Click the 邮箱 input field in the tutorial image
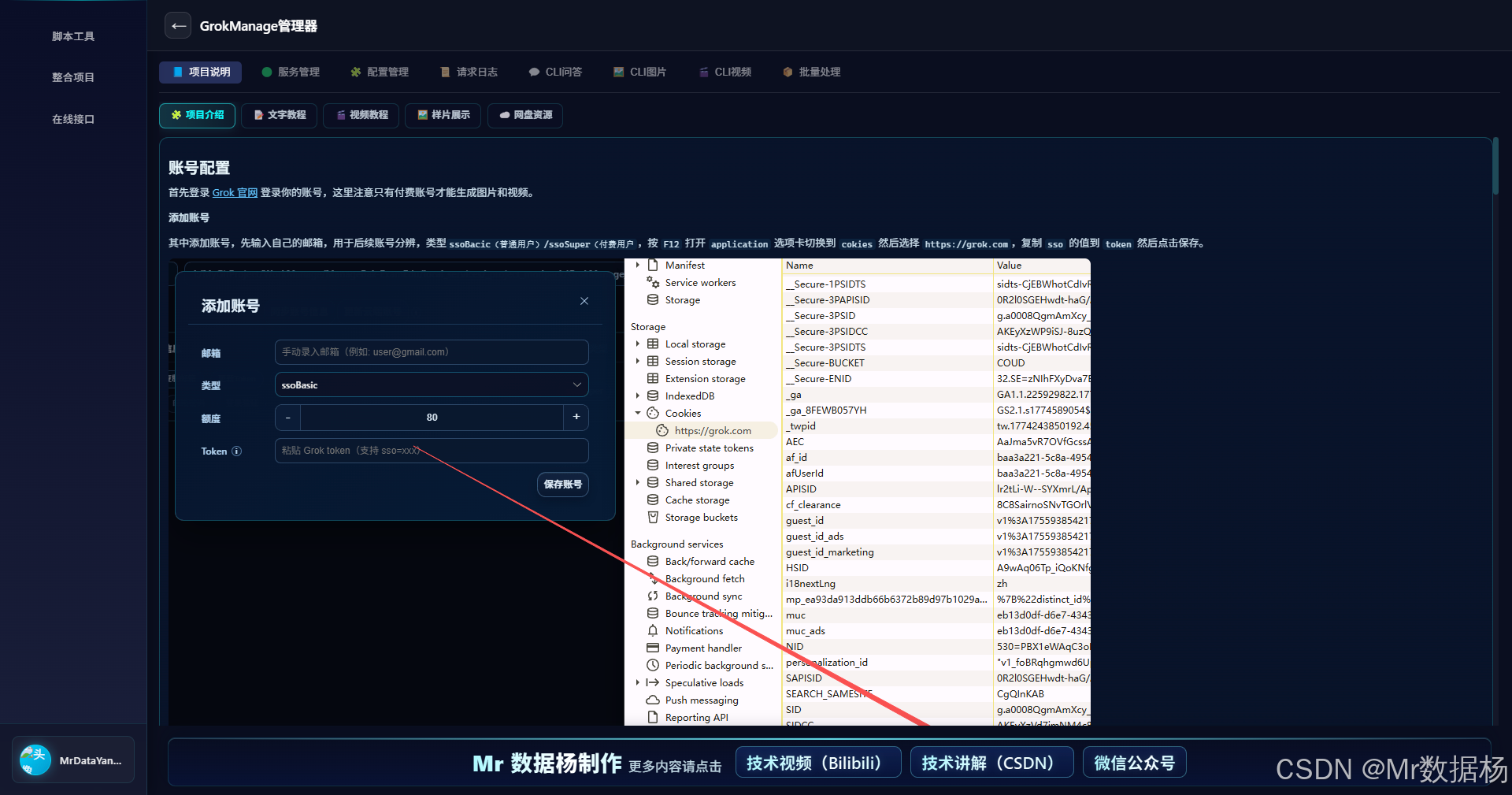This screenshot has height=795, width=1512. click(432, 352)
